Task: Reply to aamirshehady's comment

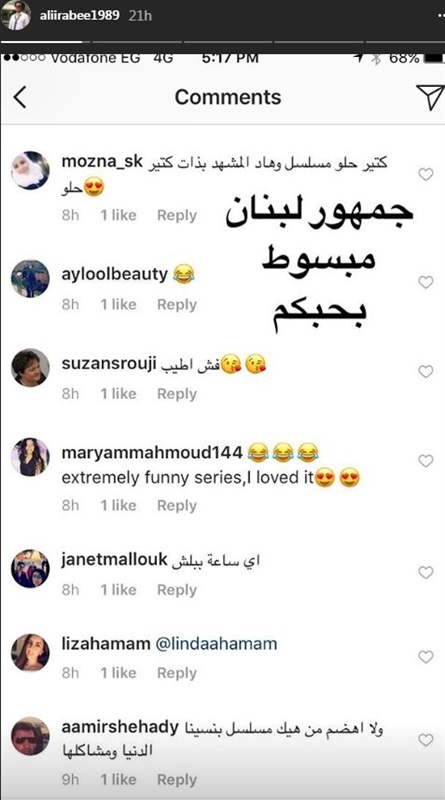Action: tap(177, 780)
